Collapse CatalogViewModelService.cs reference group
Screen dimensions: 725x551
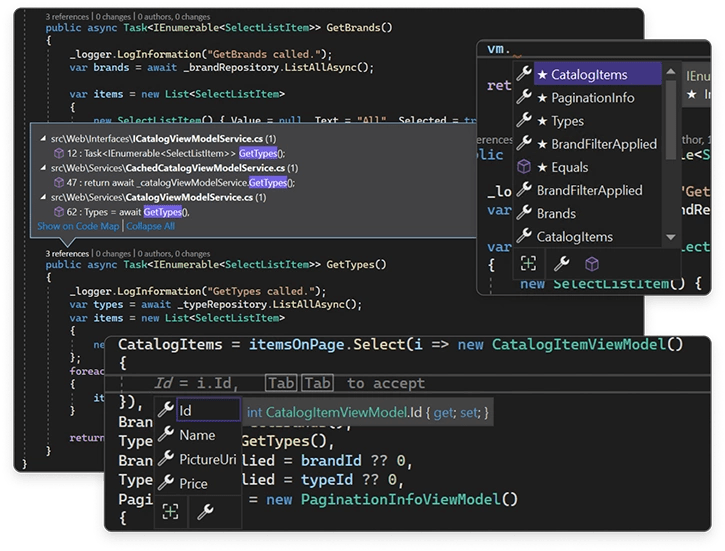[43, 197]
